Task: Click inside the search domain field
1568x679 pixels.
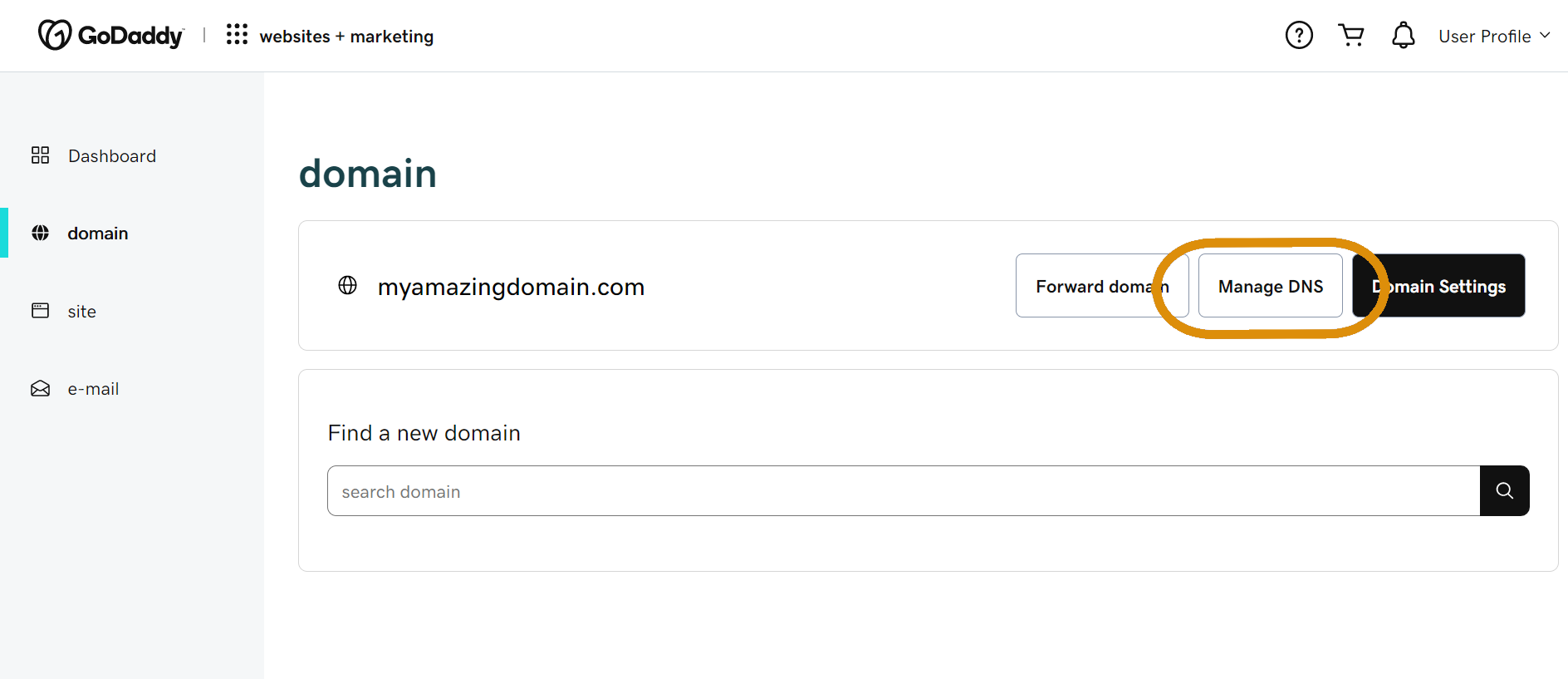Action: [x=664, y=490]
